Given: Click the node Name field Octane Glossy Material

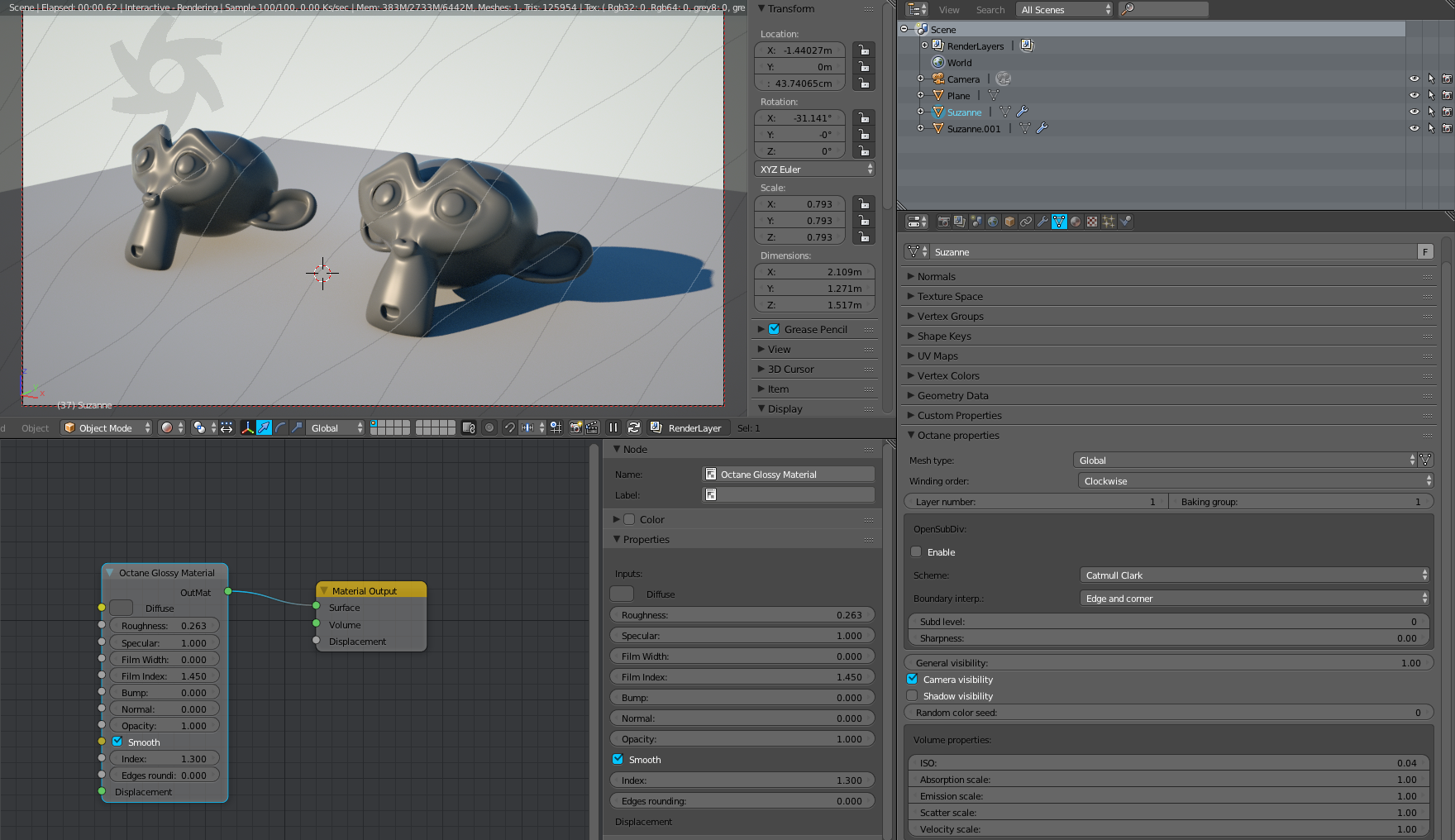Looking at the screenshot, I should 789,474.
